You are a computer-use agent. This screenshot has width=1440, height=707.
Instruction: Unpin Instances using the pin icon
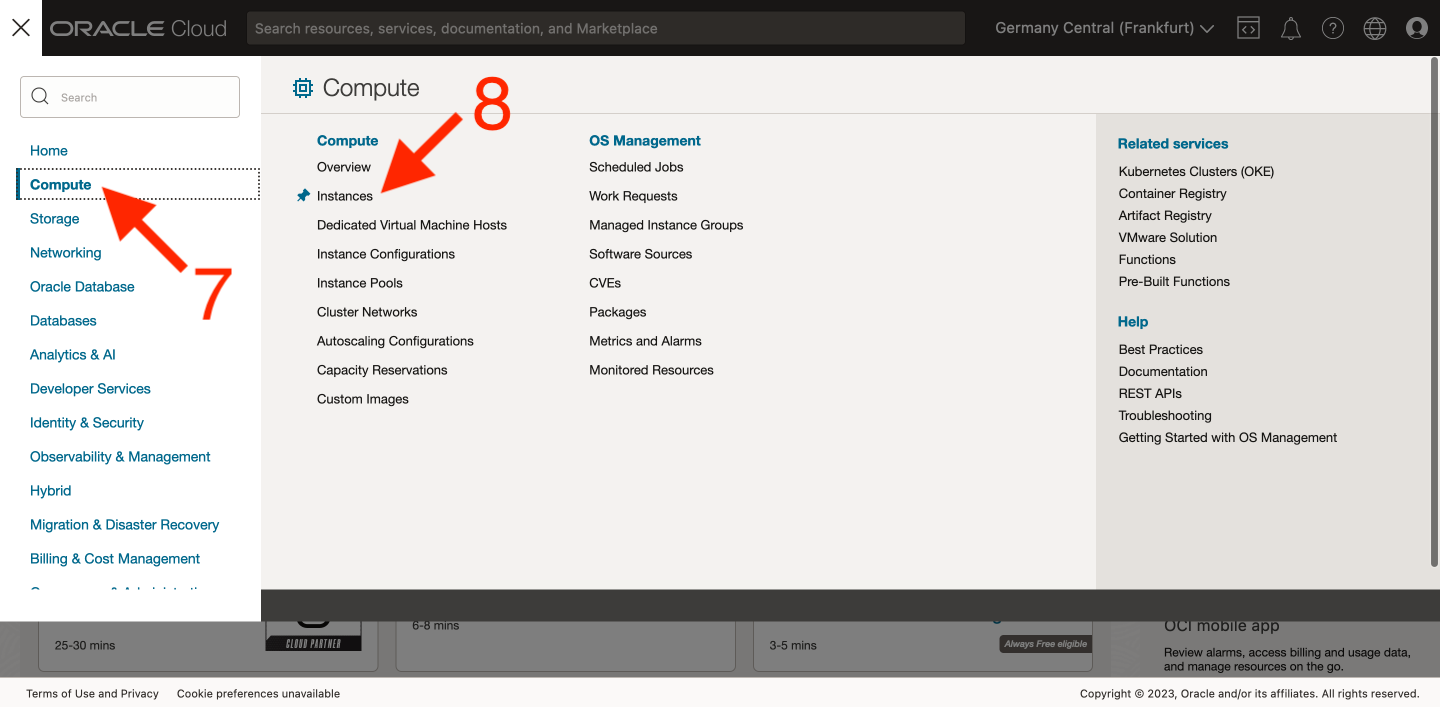click(303, 196)
